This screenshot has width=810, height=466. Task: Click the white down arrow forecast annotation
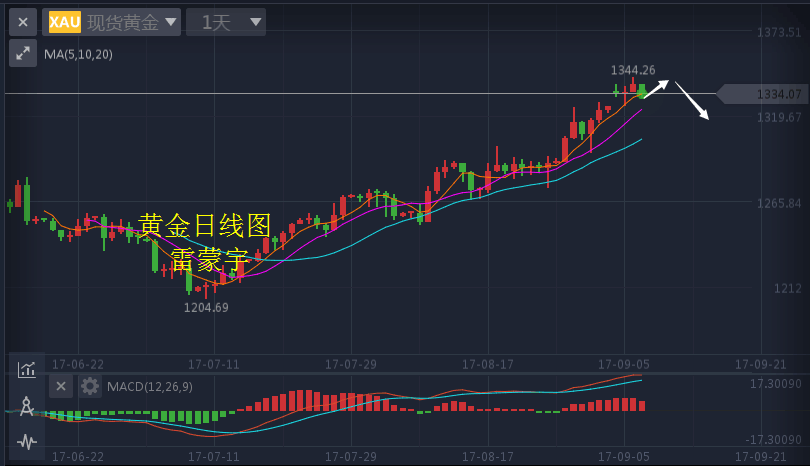pyautogui.click(x=692, y=101)
